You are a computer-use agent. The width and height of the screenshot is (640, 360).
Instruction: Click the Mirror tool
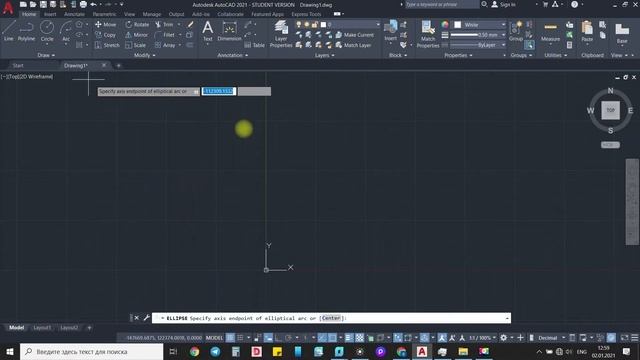click(x=137, y=35)
